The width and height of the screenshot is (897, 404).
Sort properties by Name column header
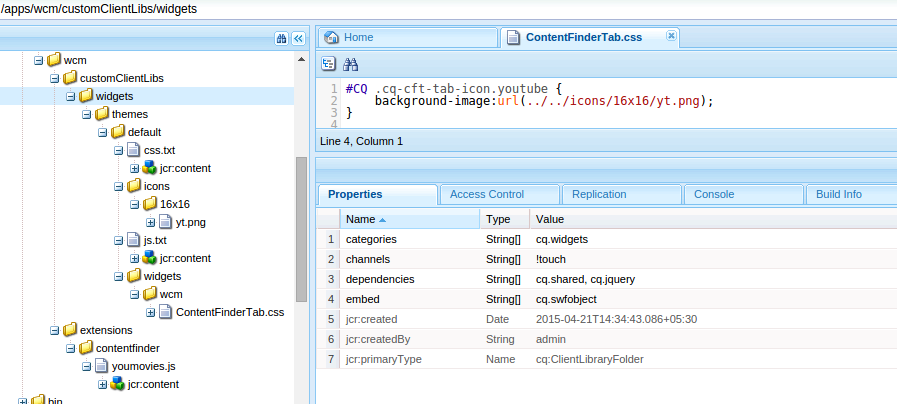(410, 219)
